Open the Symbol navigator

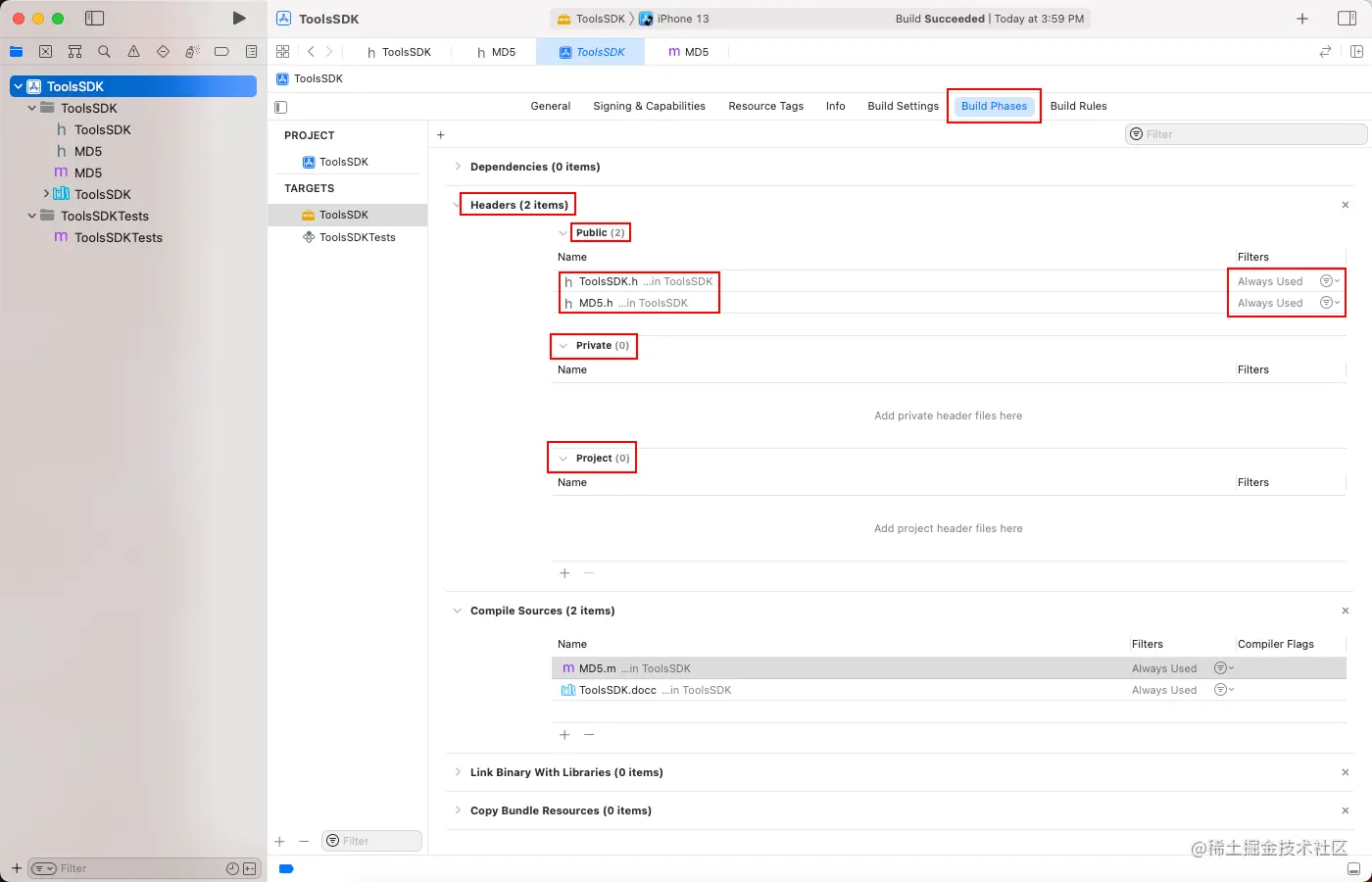point(75,52)
